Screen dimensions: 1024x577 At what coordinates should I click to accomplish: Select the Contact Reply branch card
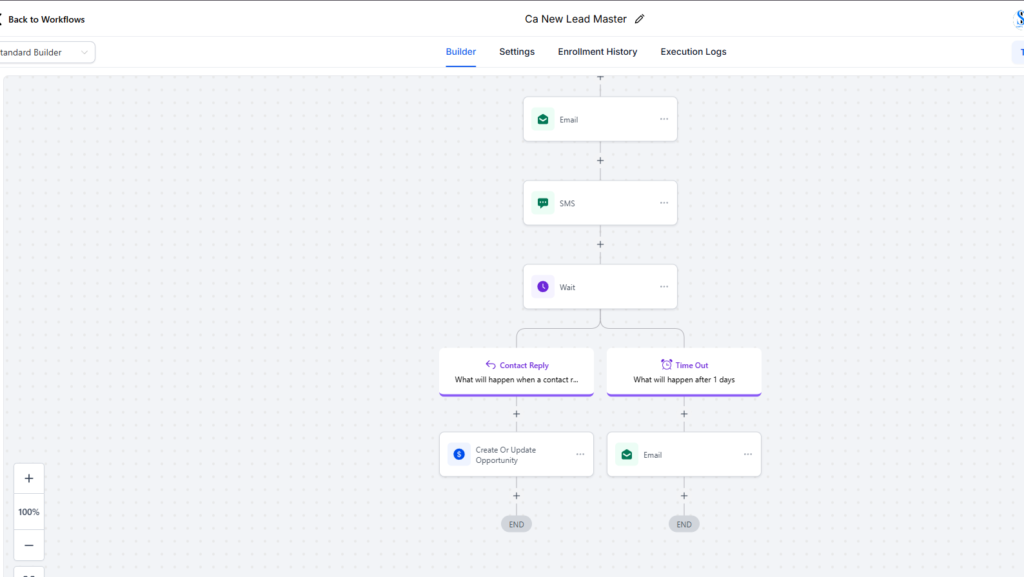coord(516,372)
